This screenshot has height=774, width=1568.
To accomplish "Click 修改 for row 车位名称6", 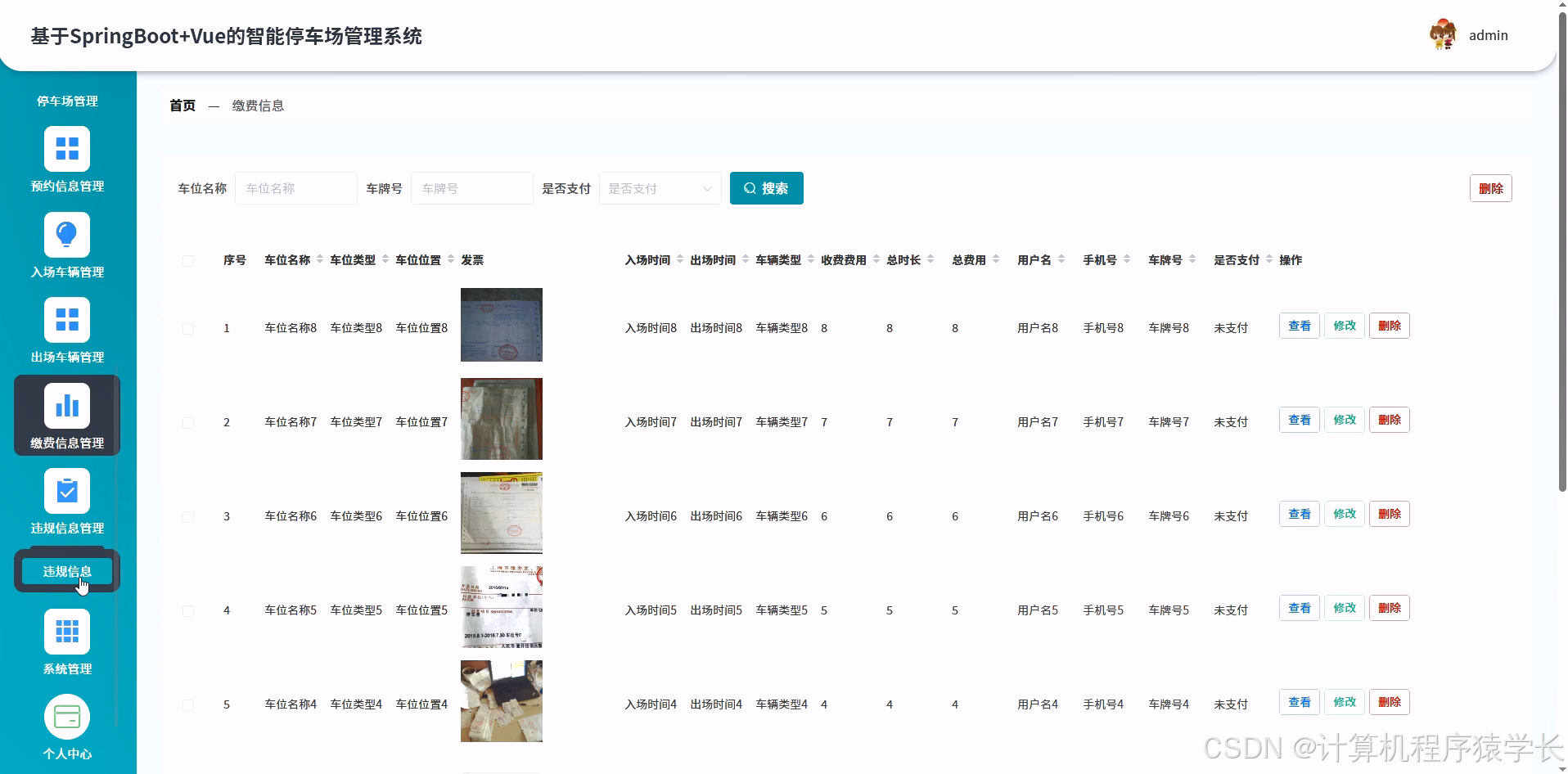I will pos(1345,514).
